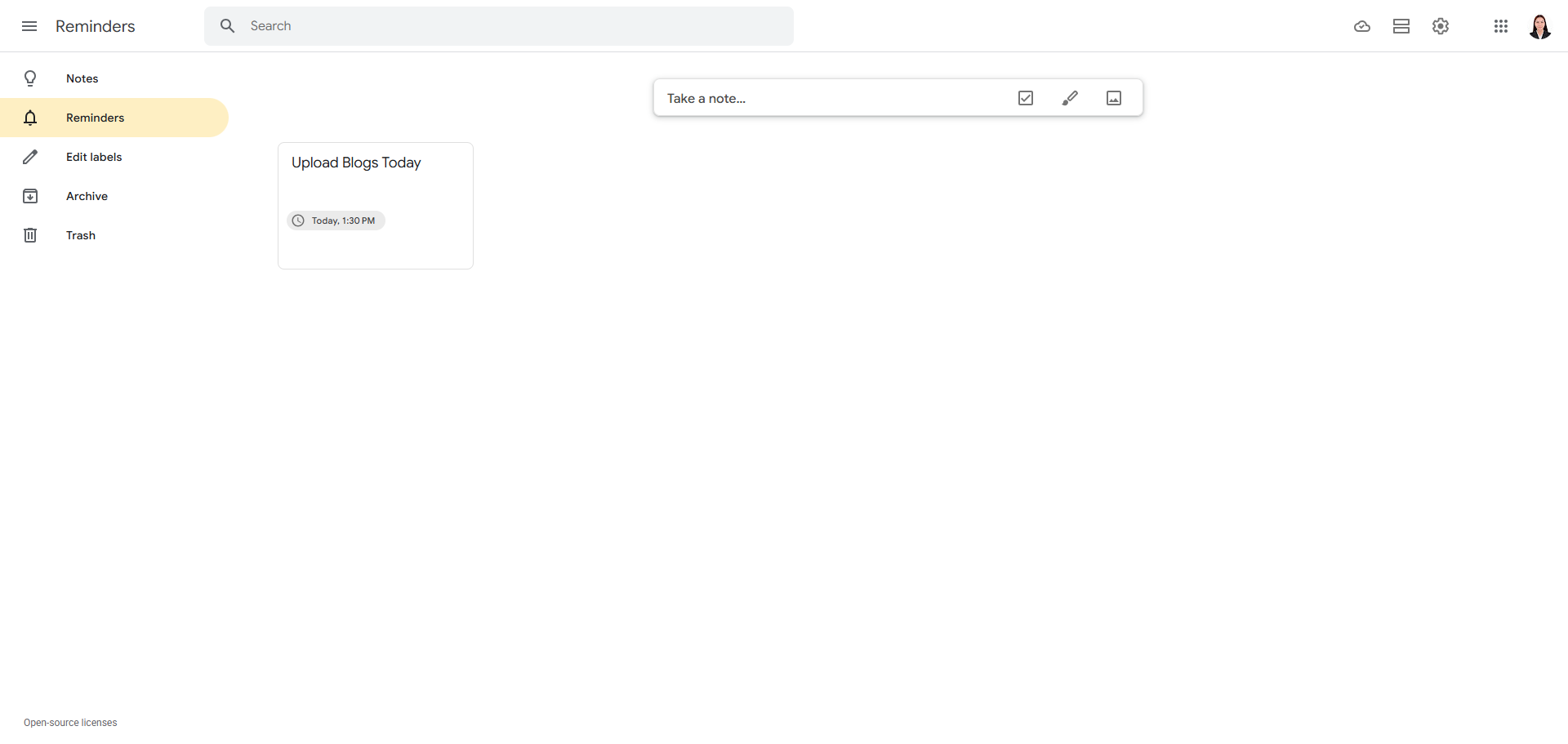Create a new drawing note
This screenshot has width=1568, height=744.
(x=1070, y=98)
